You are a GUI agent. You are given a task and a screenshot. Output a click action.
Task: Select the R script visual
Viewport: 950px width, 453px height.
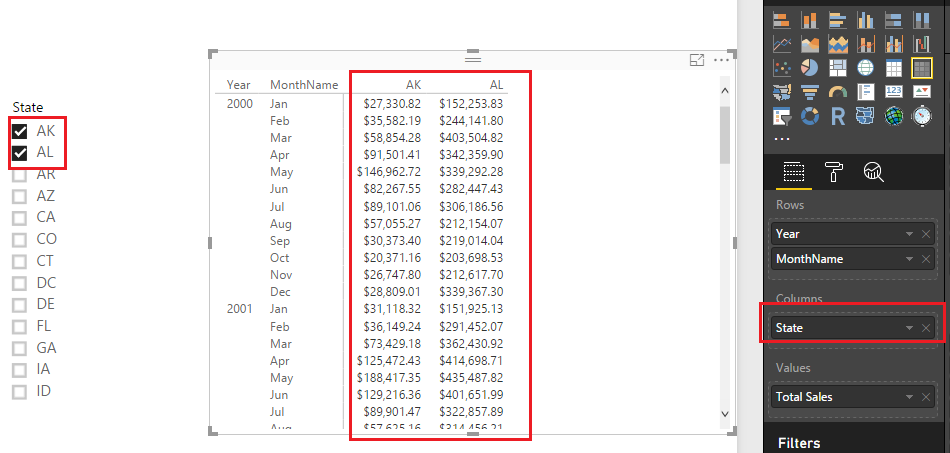(837, 115)
